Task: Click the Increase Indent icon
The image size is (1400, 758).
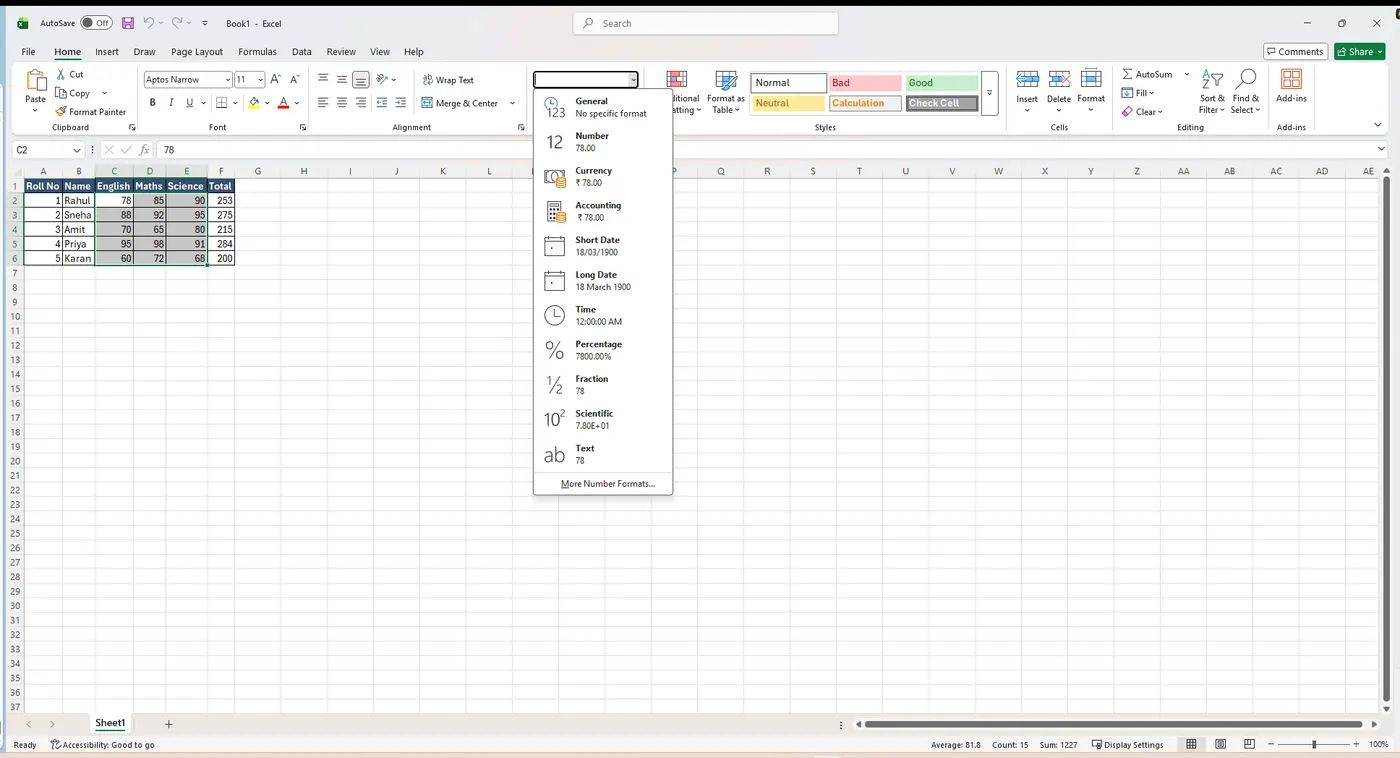Action: click(x=401, y=103)
